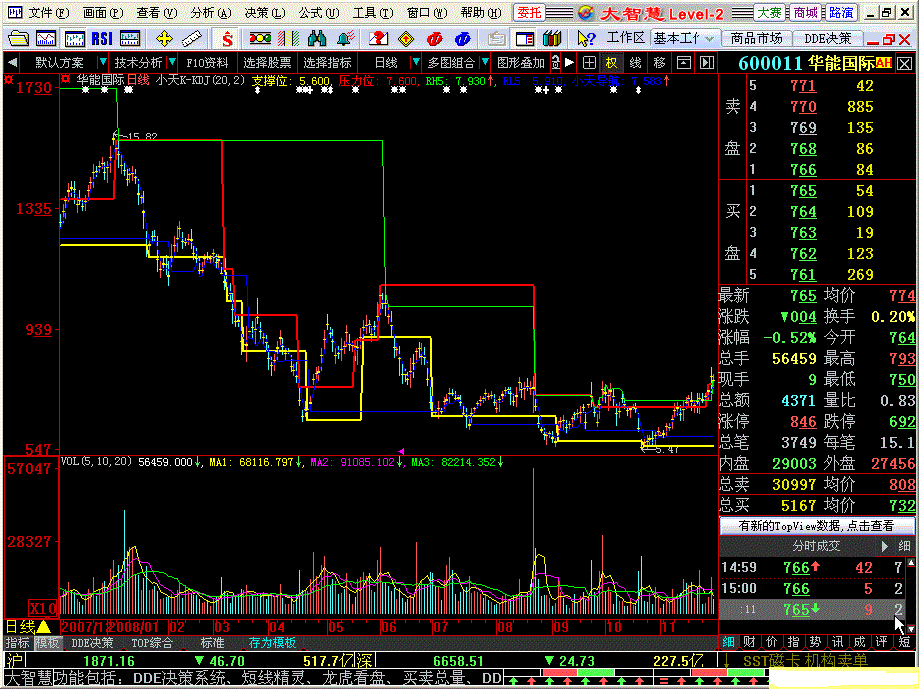Open the colored books library icon
Viewport: 919px width, 689px height.
point(552,39)
